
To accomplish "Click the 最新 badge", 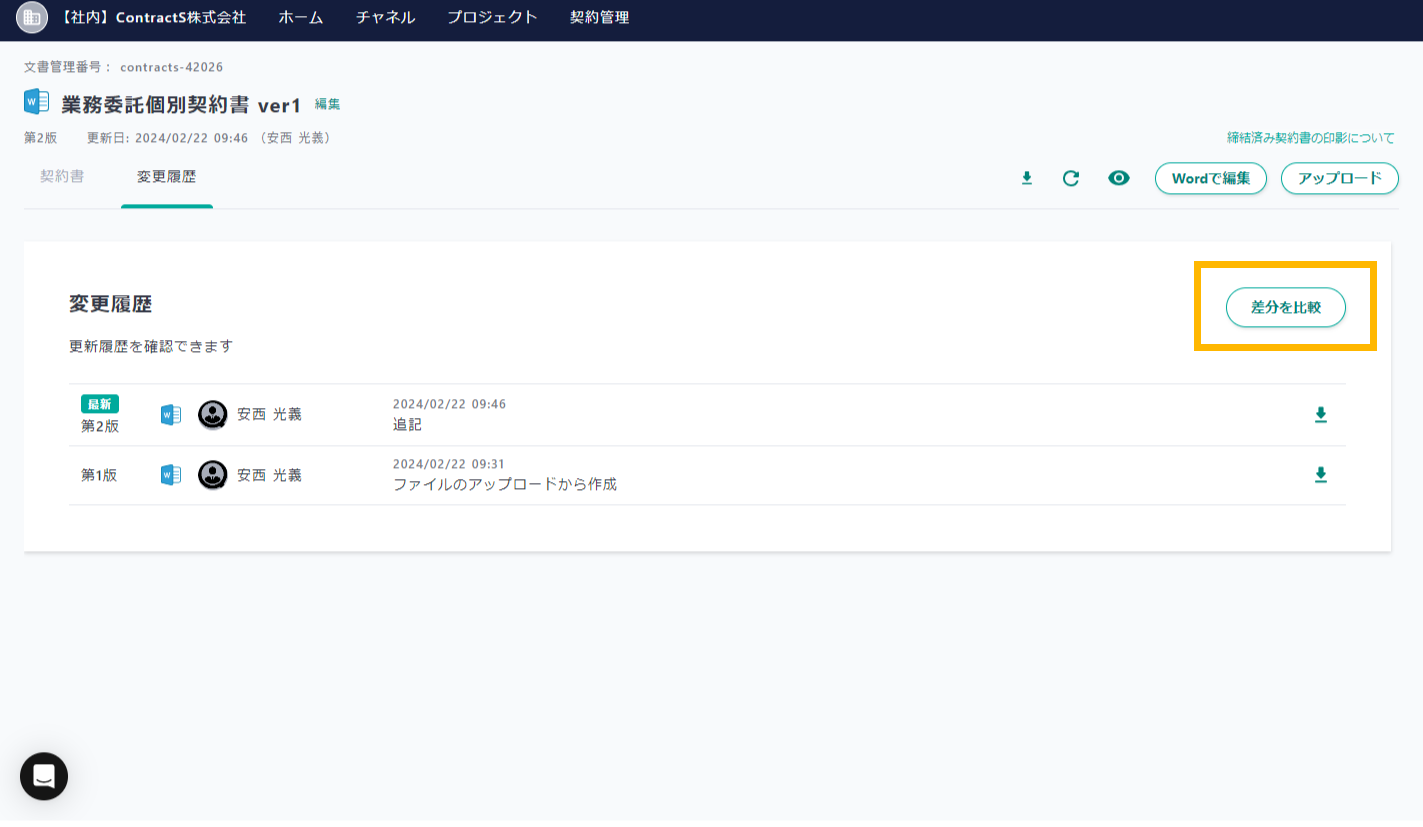I will click(x=100, y=404).
